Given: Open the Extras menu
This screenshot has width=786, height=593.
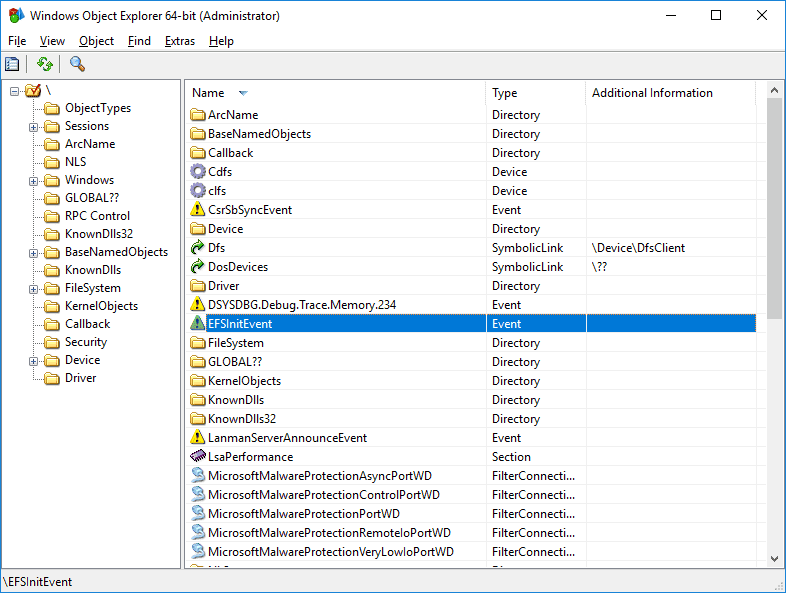Looking at the screenshot, I should [x=179, y=41].
